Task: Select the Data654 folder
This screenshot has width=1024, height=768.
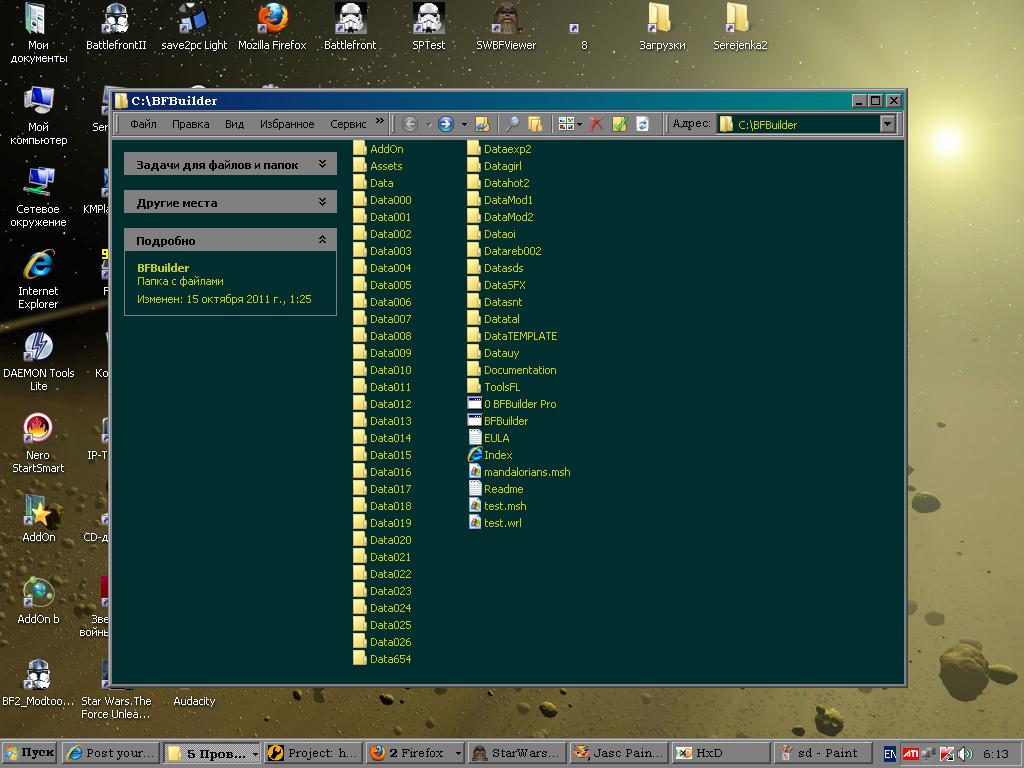Action: coord(383,659)
